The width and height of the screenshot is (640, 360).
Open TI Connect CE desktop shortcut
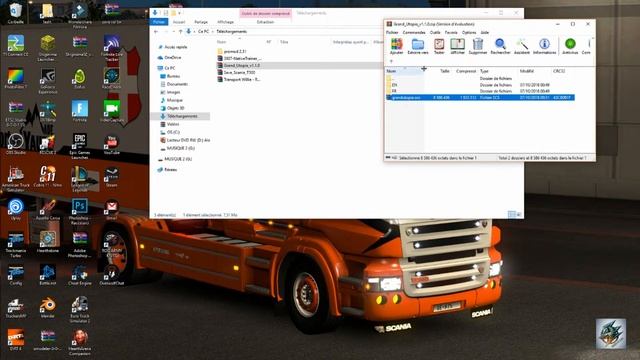coord(16,45)
